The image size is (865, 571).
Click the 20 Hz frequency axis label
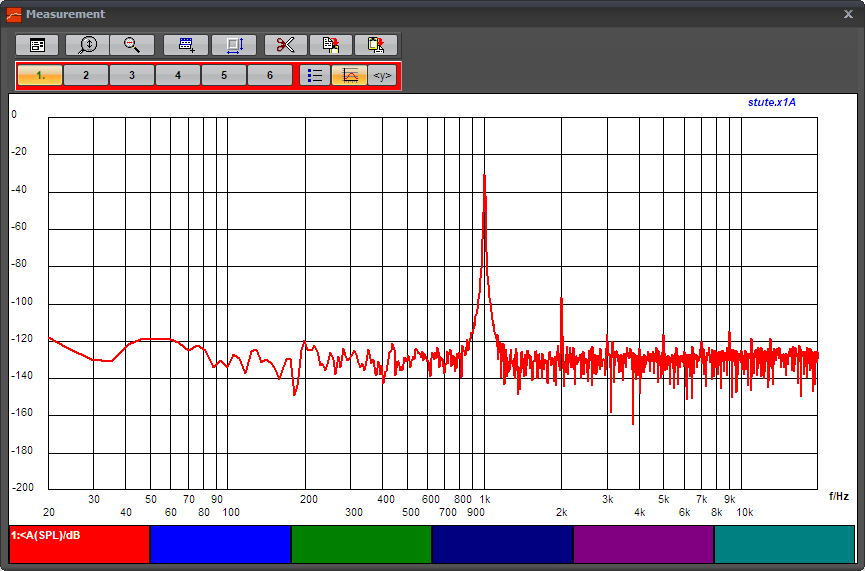[x=49, y=513]
